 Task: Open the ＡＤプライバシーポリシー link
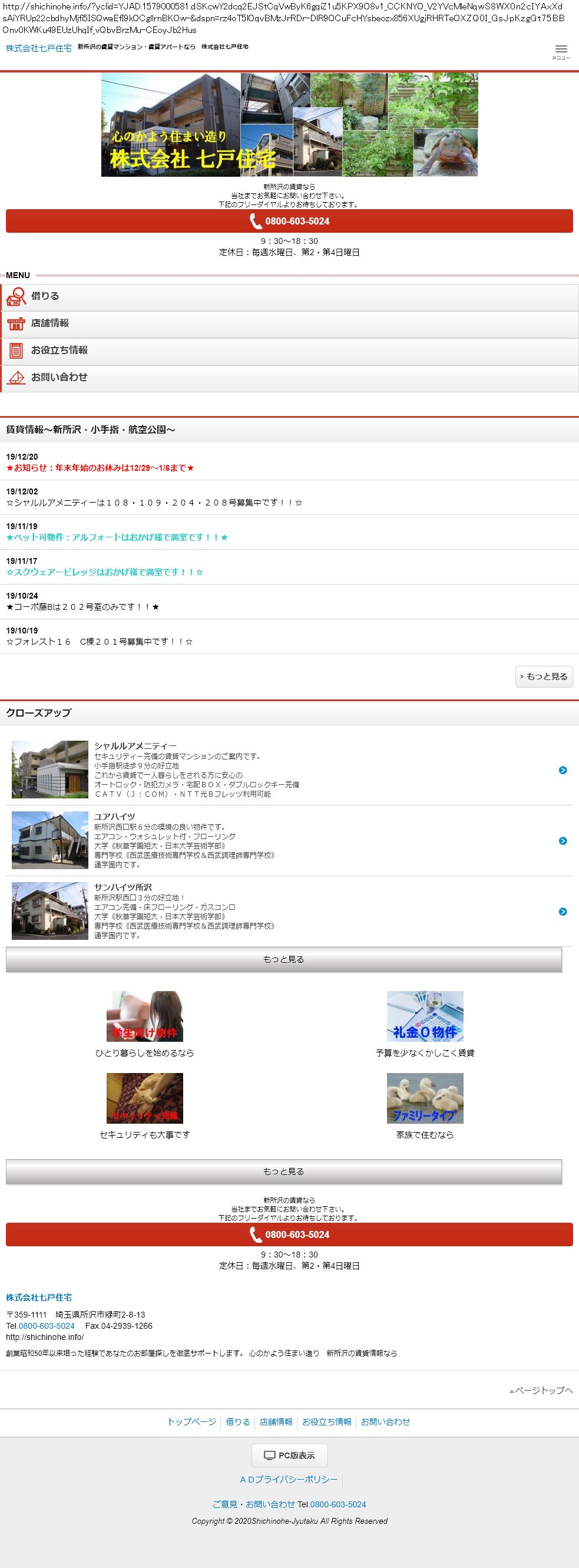pos(288,1479)
